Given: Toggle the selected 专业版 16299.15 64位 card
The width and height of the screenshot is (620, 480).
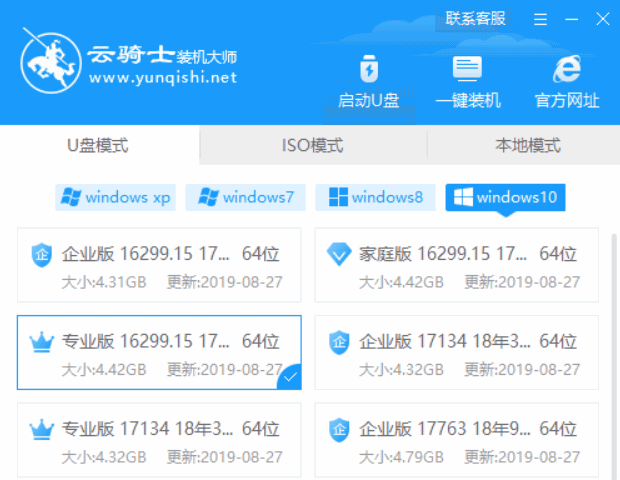Looking at the screenshot, I should click(159, 353).
